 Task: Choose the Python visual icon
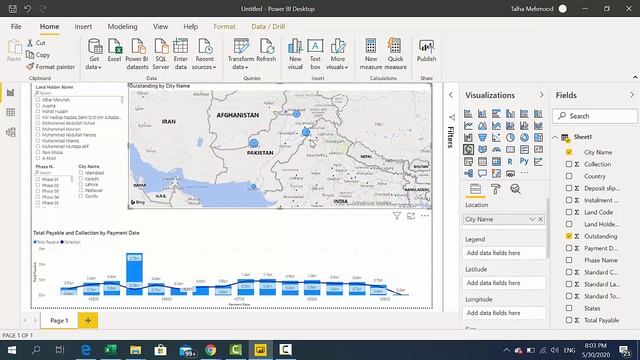(x=524, y=162)
